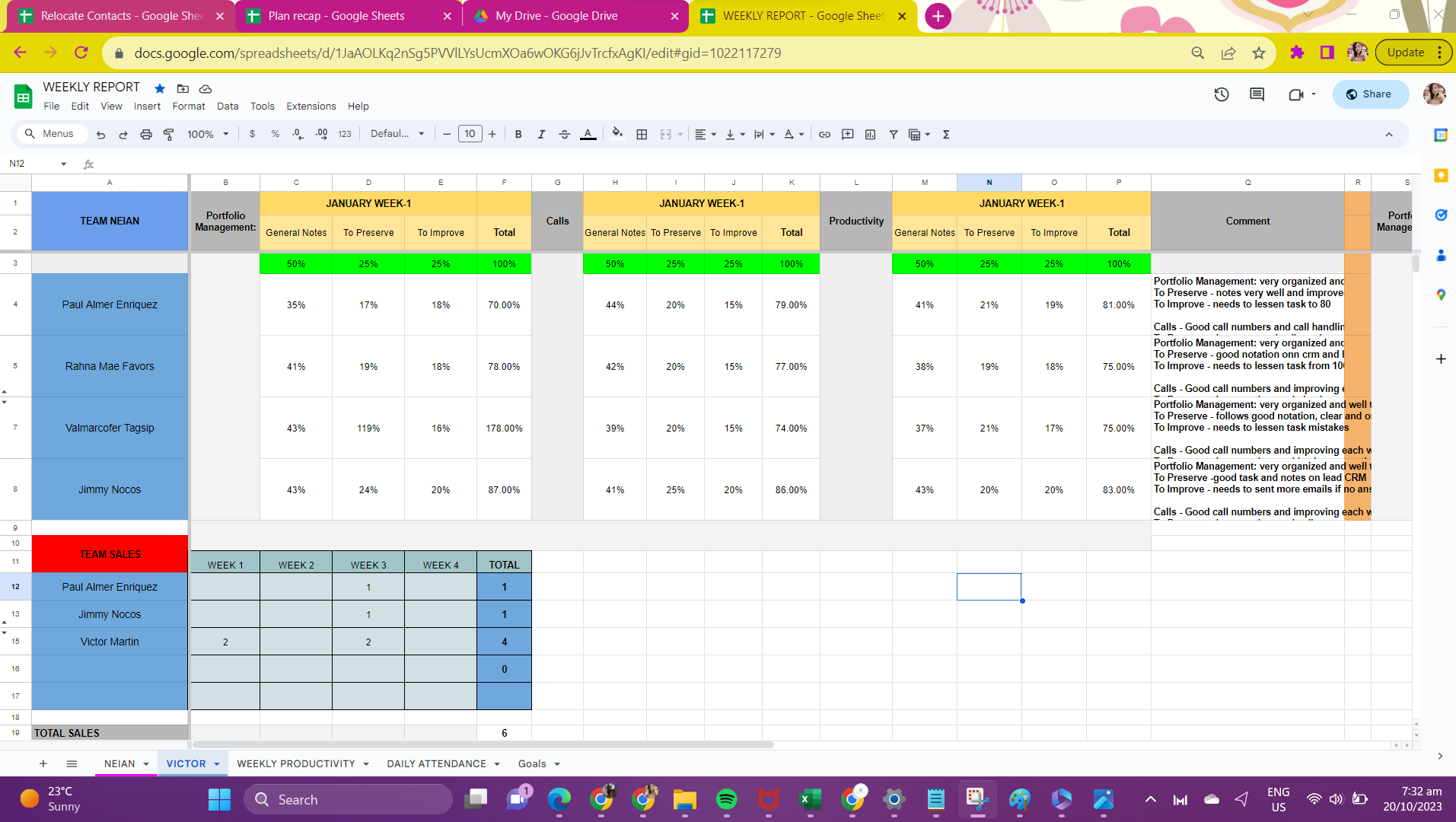
Task: Open the Extensions menu
Action: (x=311, y=107)
